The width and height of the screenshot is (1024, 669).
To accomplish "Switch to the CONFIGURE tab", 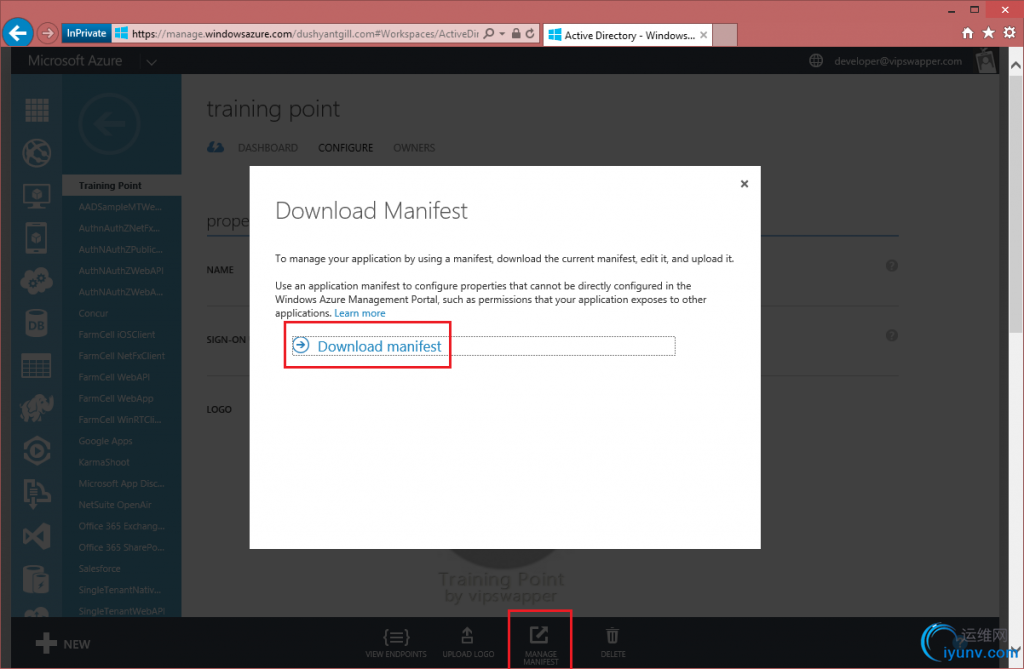I will point(345,148).
